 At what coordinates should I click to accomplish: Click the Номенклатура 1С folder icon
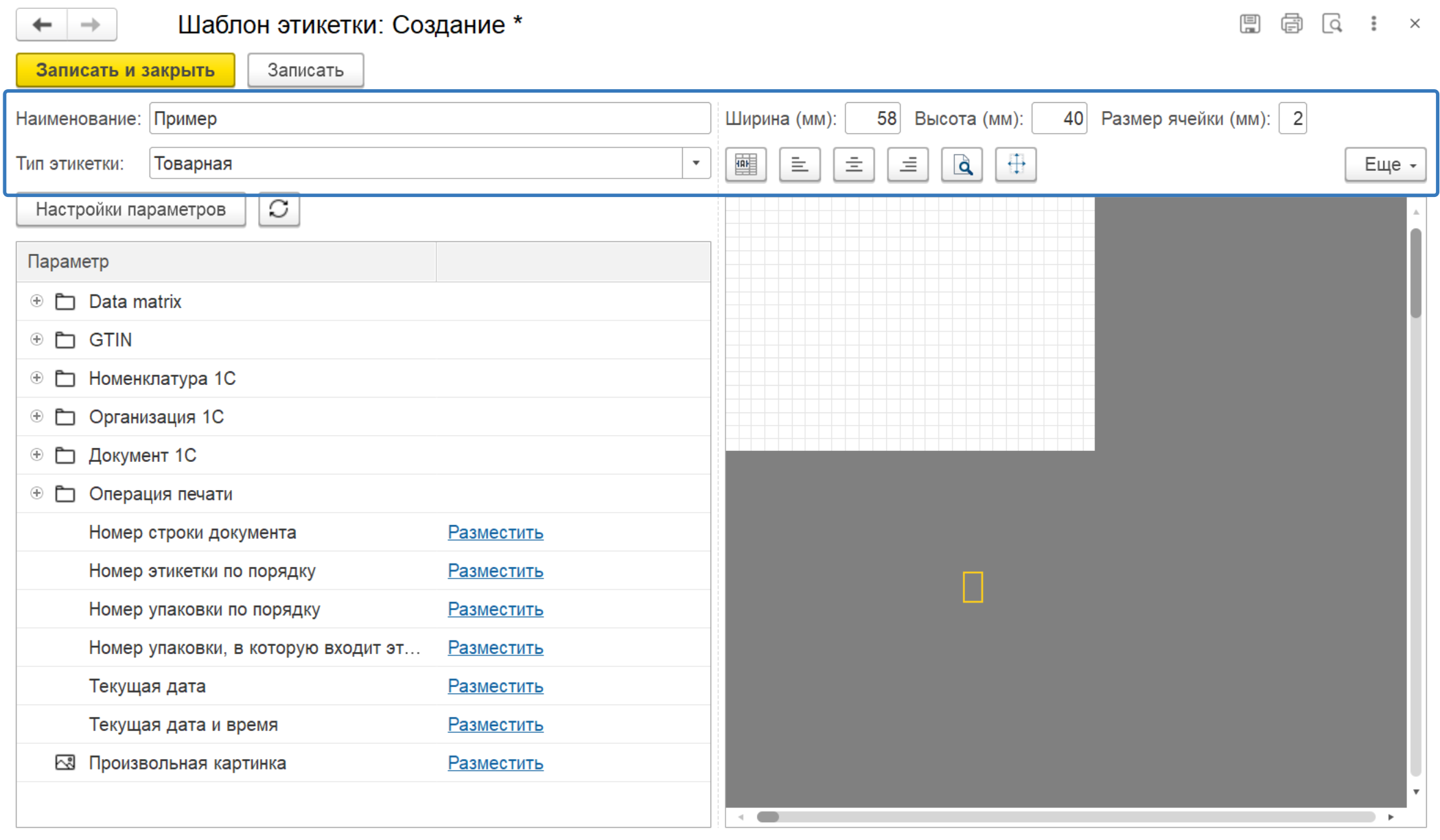click(65, 379)
